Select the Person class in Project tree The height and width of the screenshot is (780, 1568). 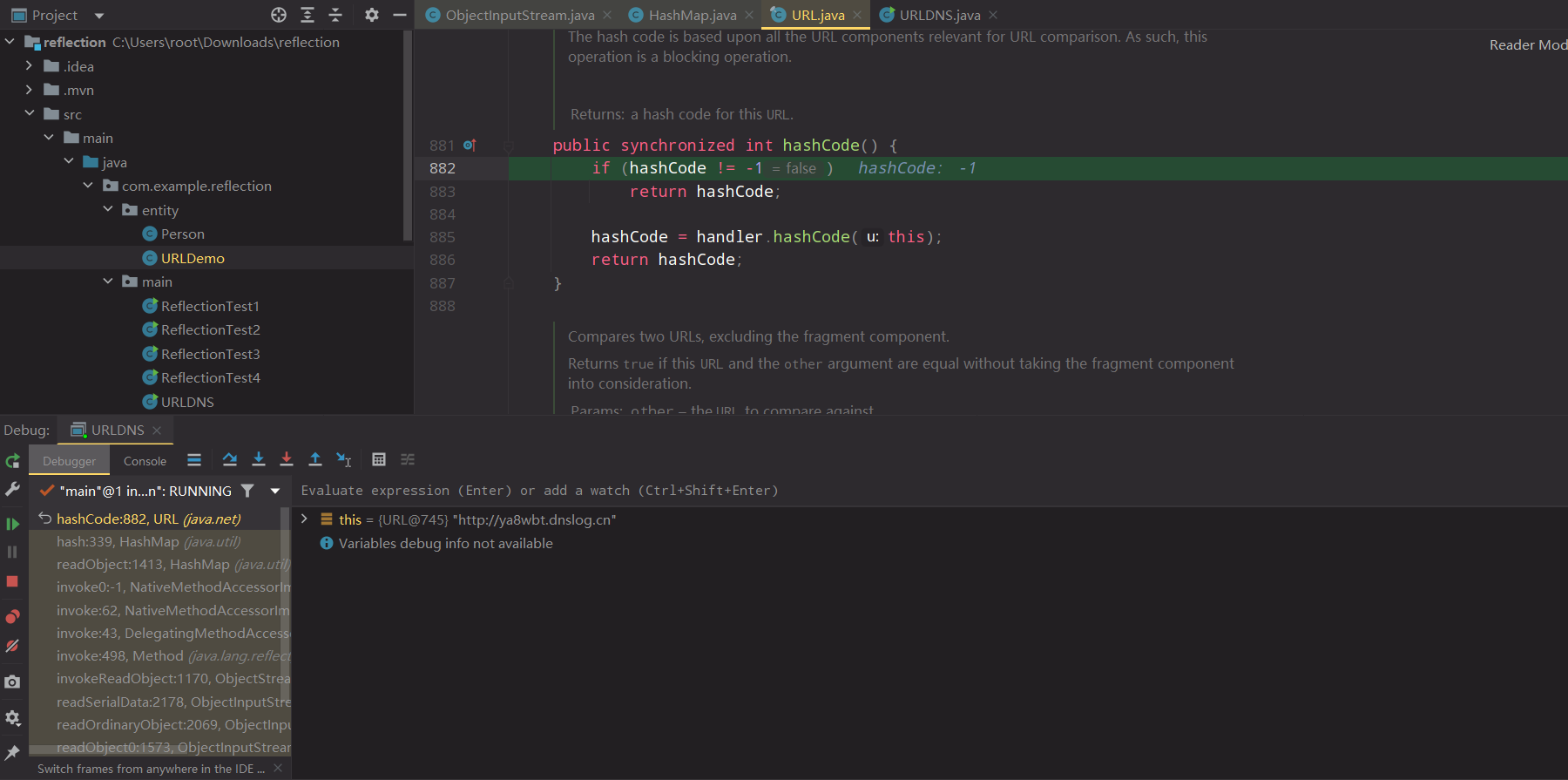tap(183, 234)
